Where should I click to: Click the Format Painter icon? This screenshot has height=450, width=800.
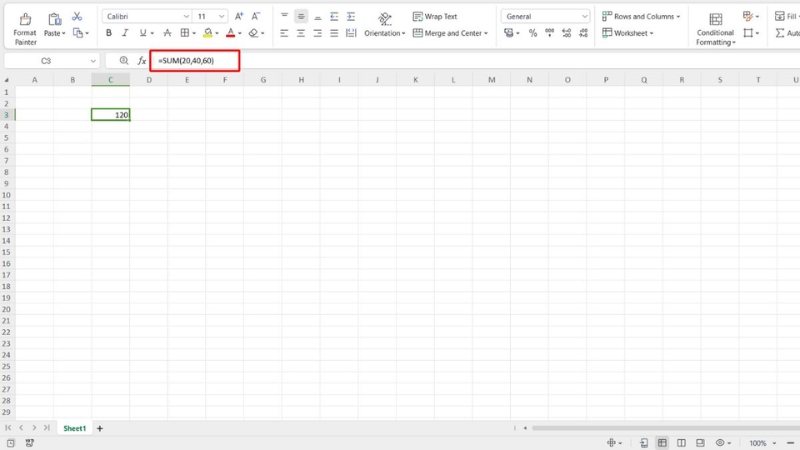pos(24,19)
